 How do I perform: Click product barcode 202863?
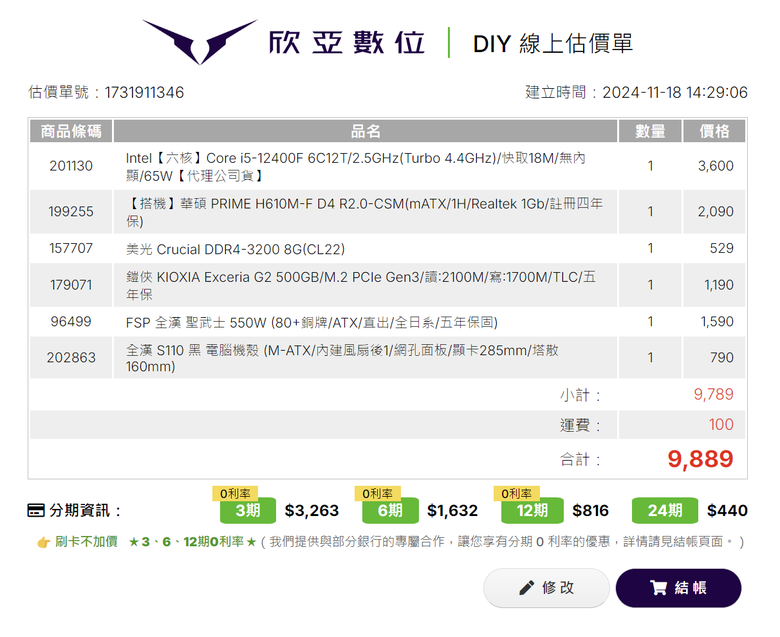click(71, 358)
